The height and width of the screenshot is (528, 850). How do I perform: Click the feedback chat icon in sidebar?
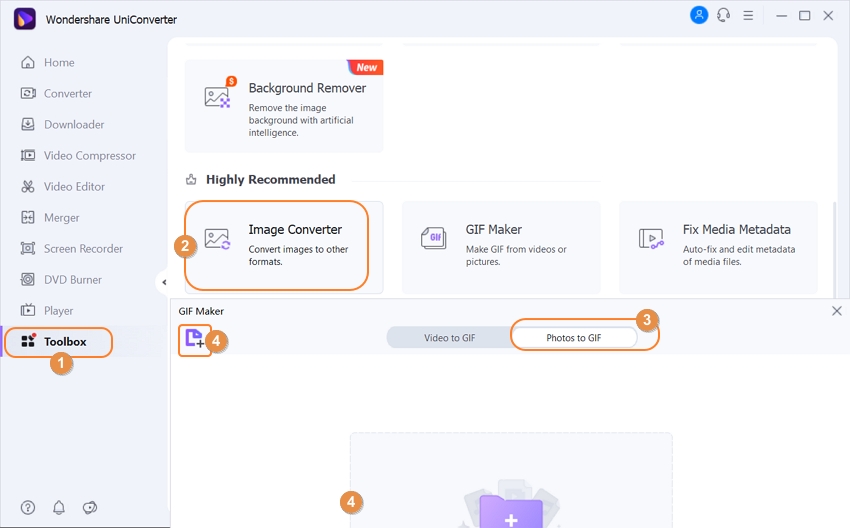point(89,507)
